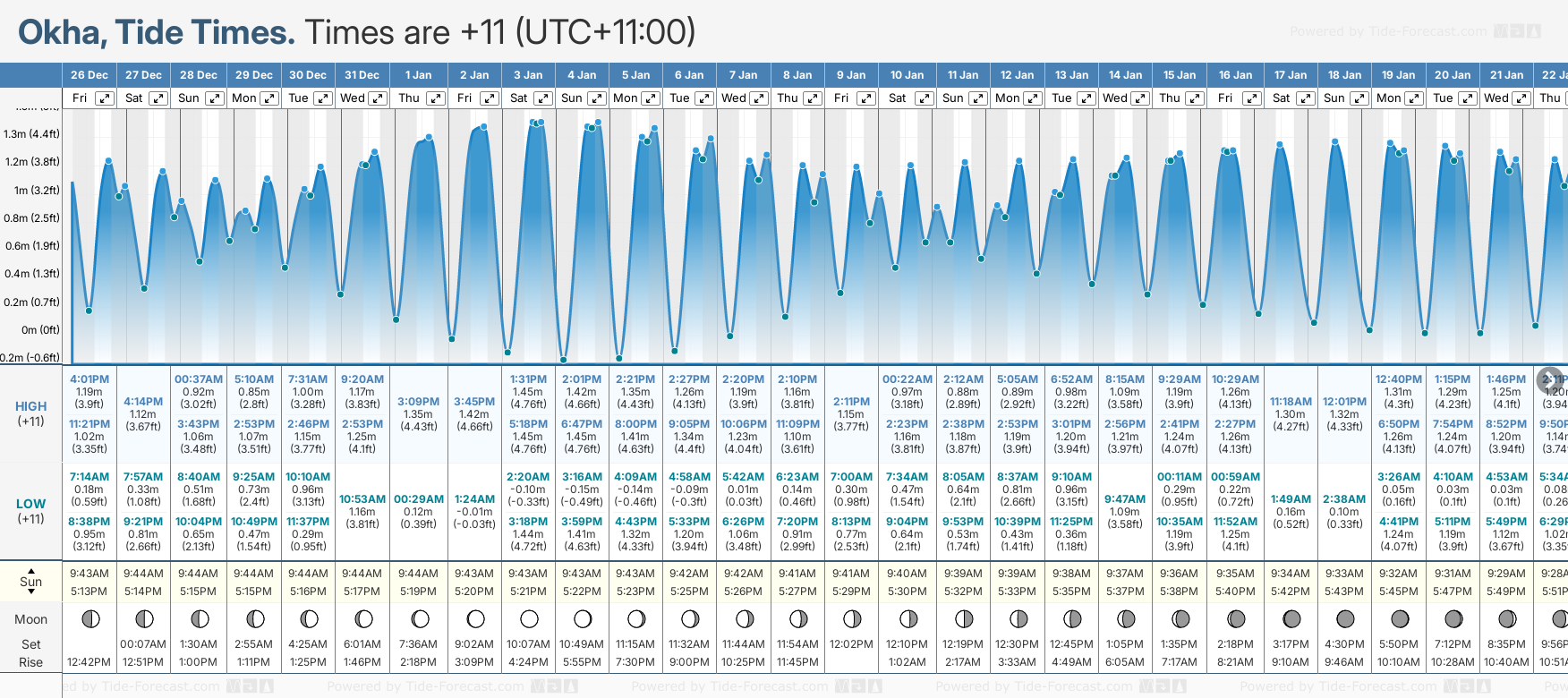Click the LOW row label

tap(31, 504)
